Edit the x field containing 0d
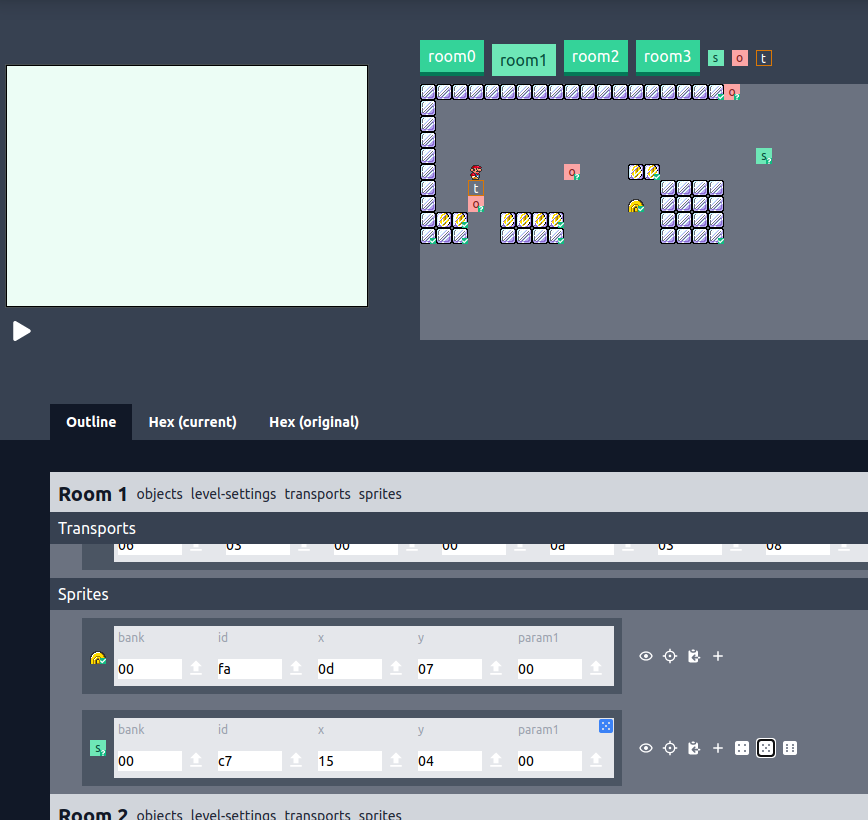The image size is (868, 820). [349, 669]
